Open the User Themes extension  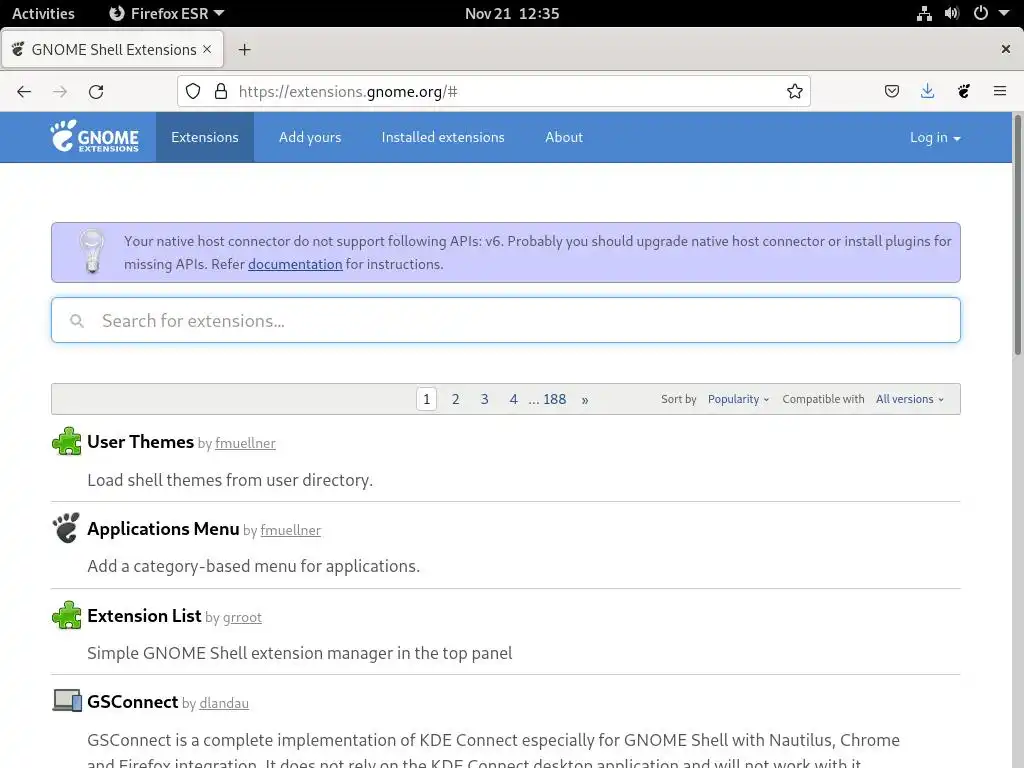[140, 441]
